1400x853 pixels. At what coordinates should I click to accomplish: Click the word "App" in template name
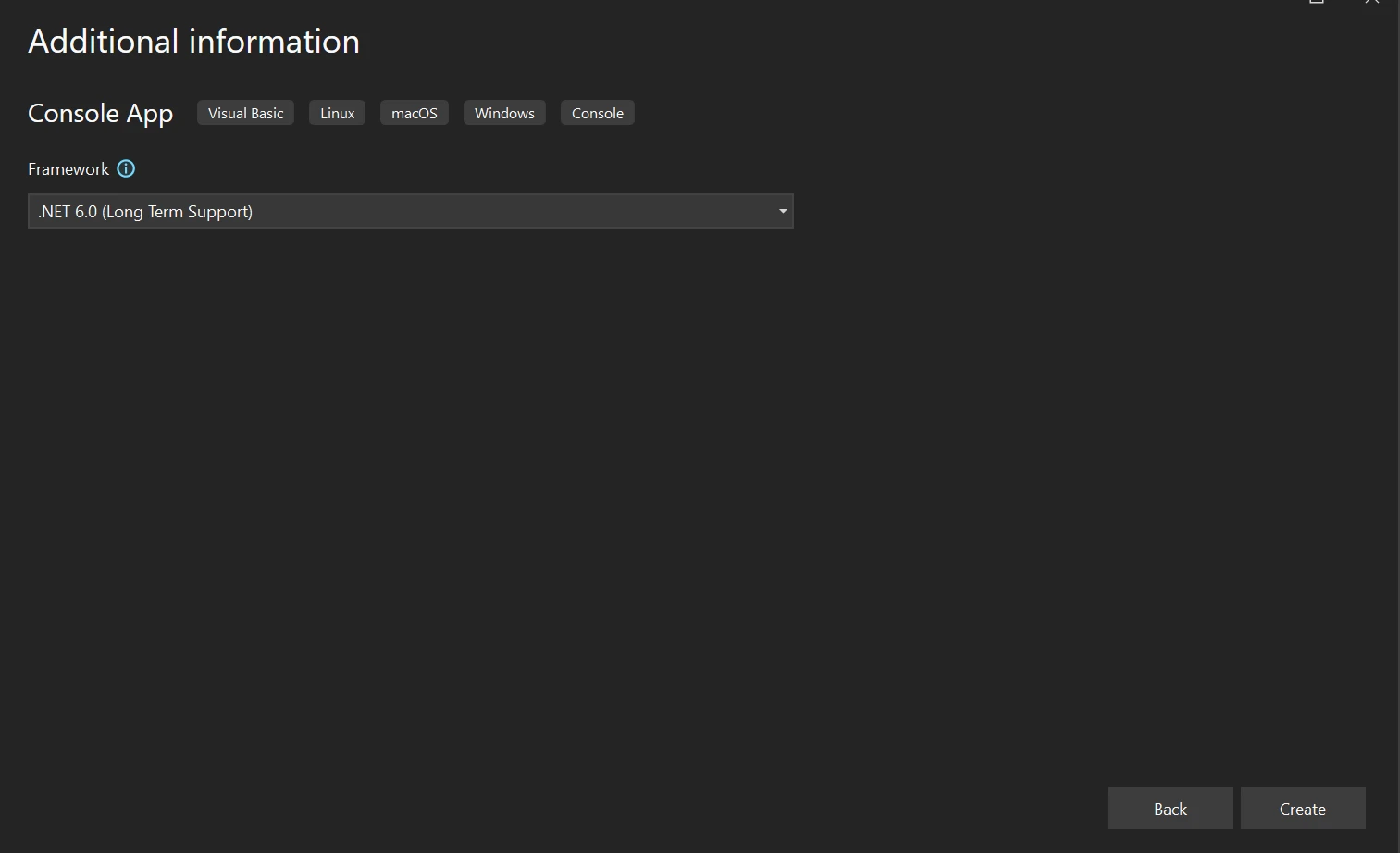[149, 114]
